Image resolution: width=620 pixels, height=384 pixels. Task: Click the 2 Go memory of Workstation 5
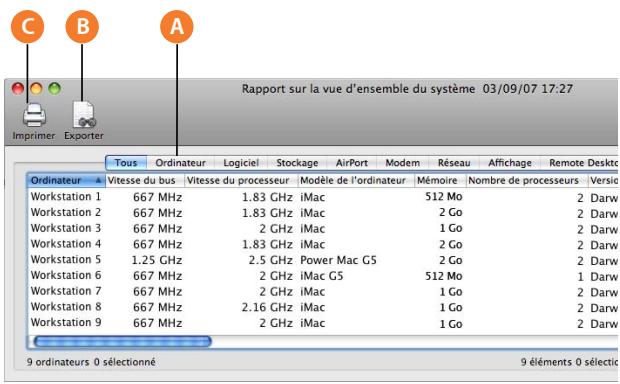point(451,260)
